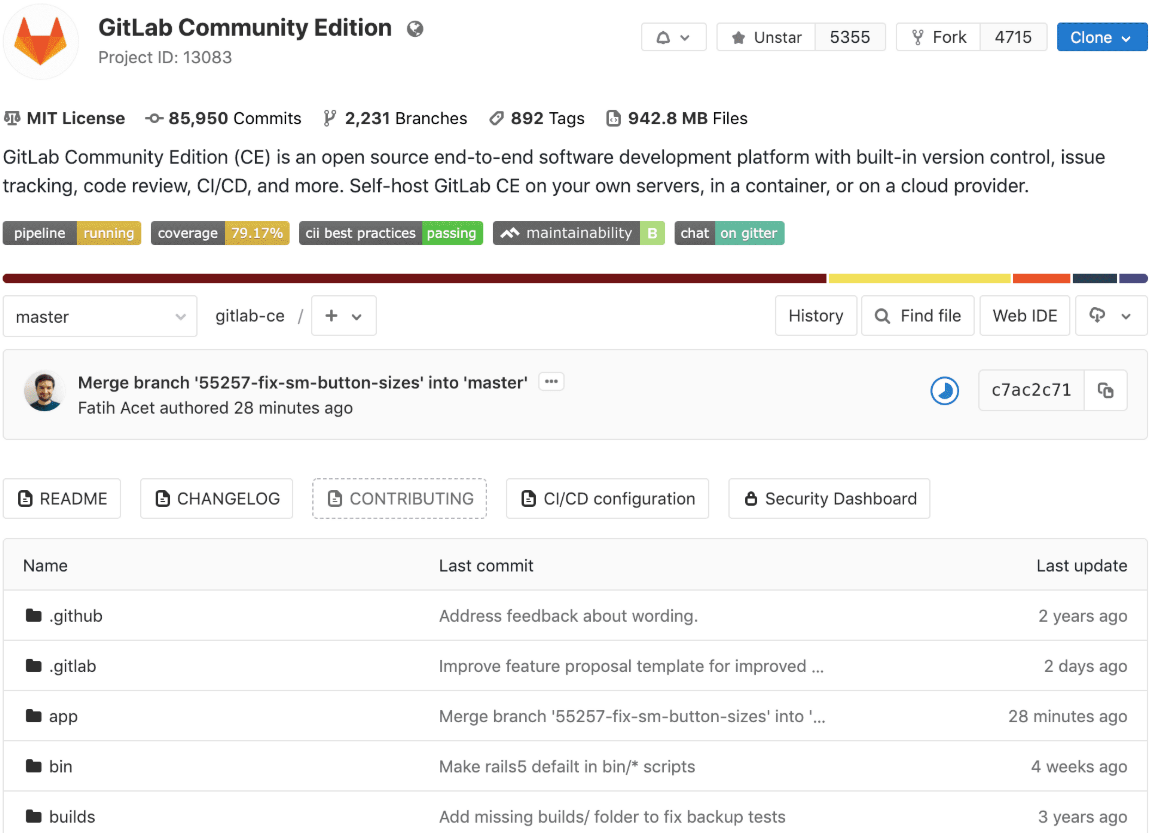Open the CONTRIBUTING guide
The width and height of the screenshot is (1158, 833).
click(400, 498)
